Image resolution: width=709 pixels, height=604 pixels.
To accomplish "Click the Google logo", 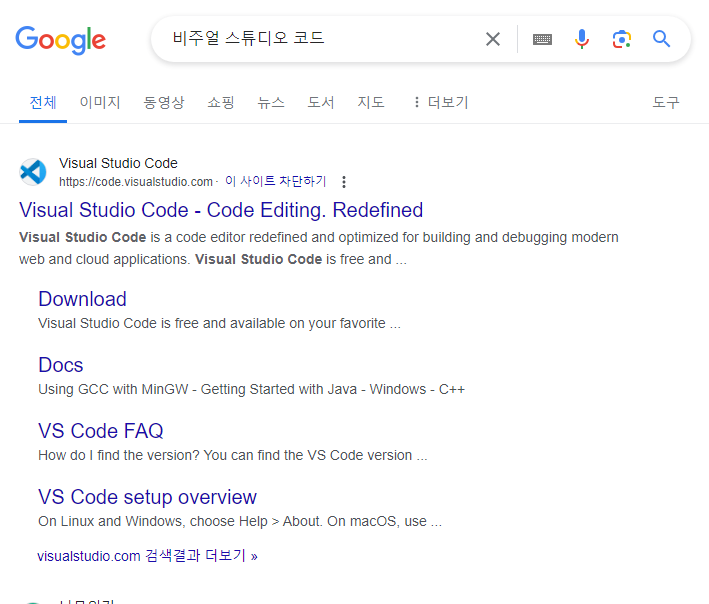I will (61, 40).
